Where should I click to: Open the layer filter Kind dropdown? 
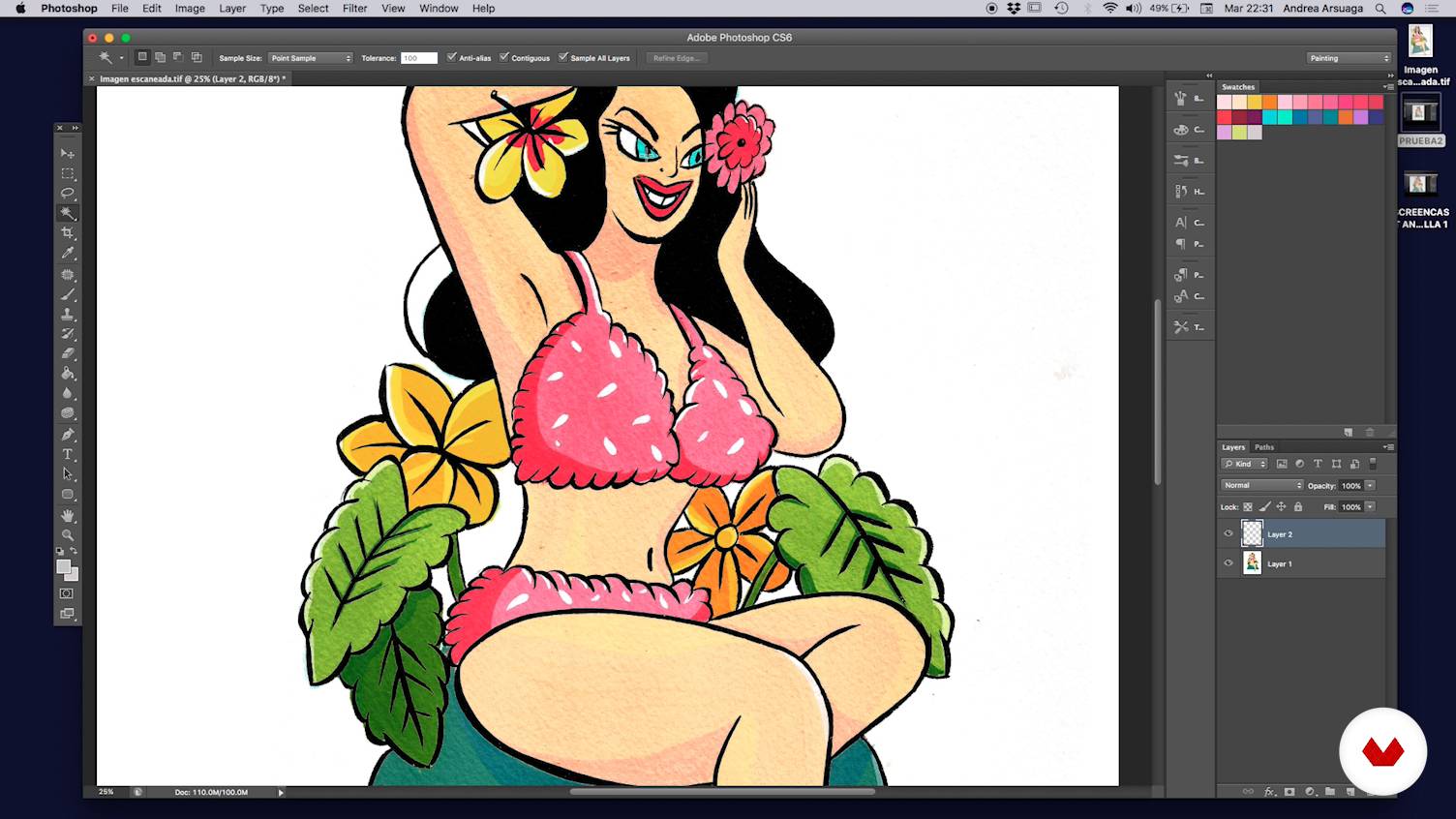pos(1245,464)
